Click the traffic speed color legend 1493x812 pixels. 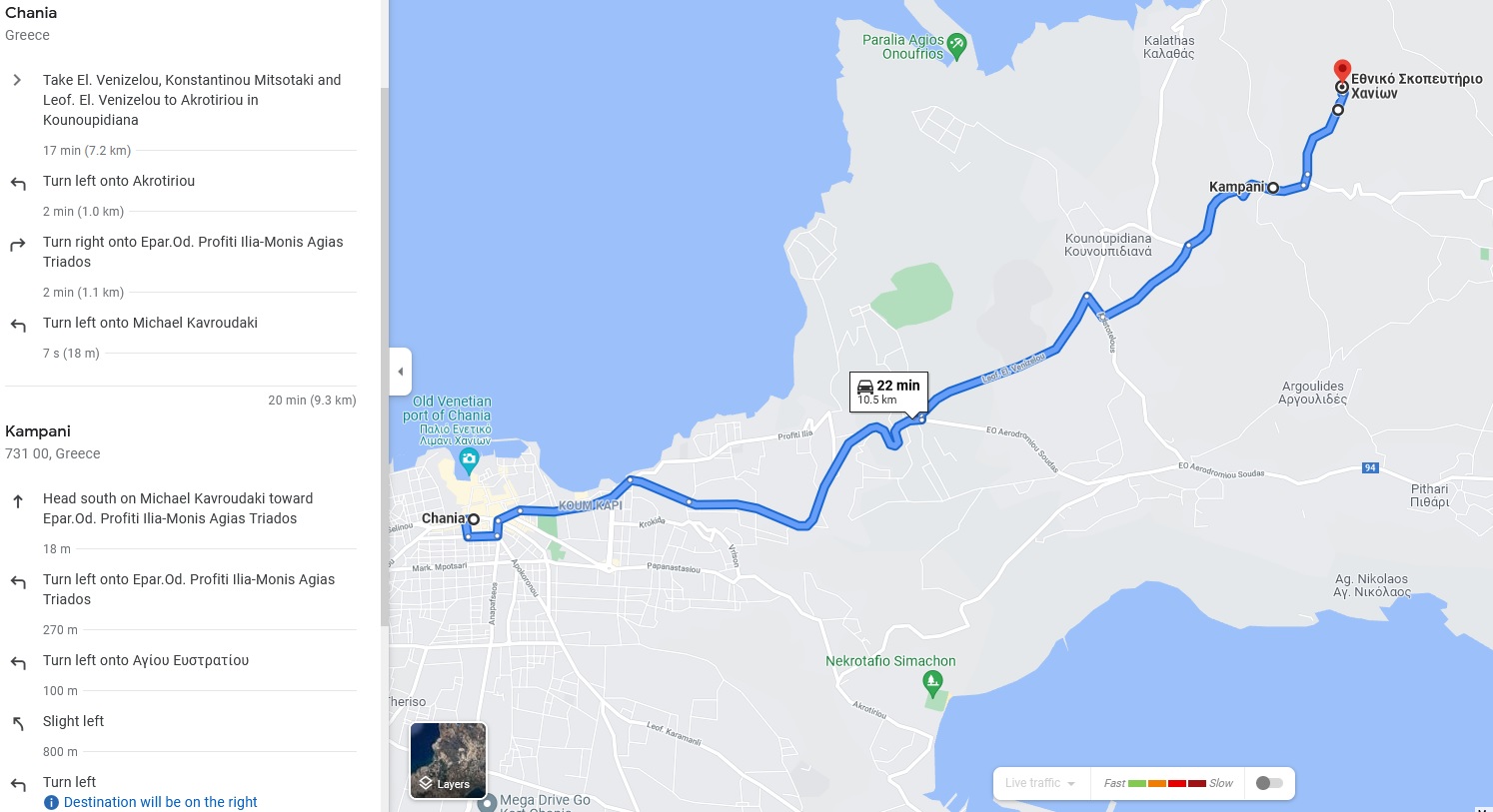(1168, 783)
